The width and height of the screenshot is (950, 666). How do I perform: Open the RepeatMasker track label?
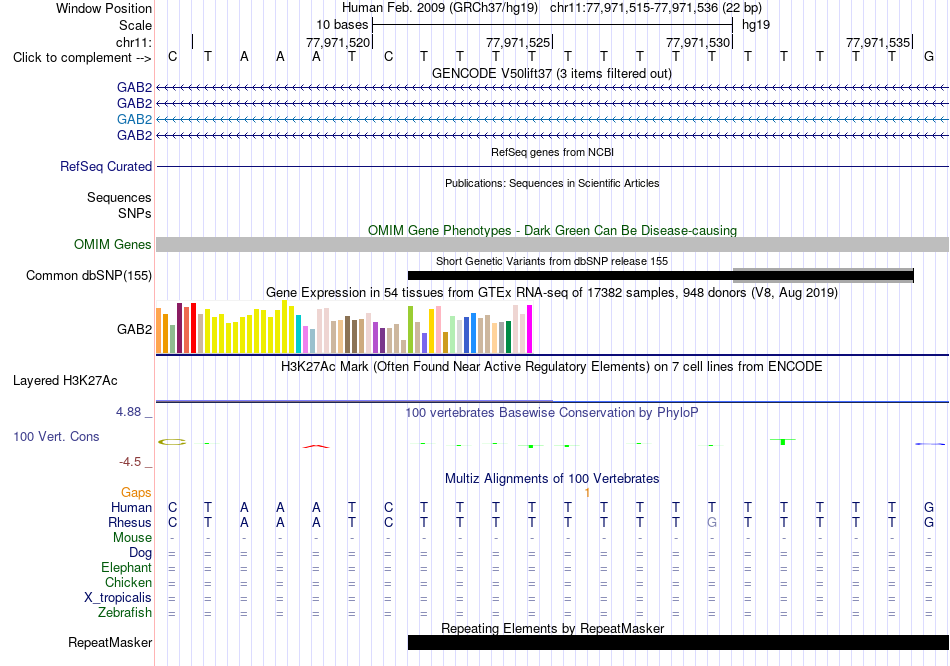110,642
